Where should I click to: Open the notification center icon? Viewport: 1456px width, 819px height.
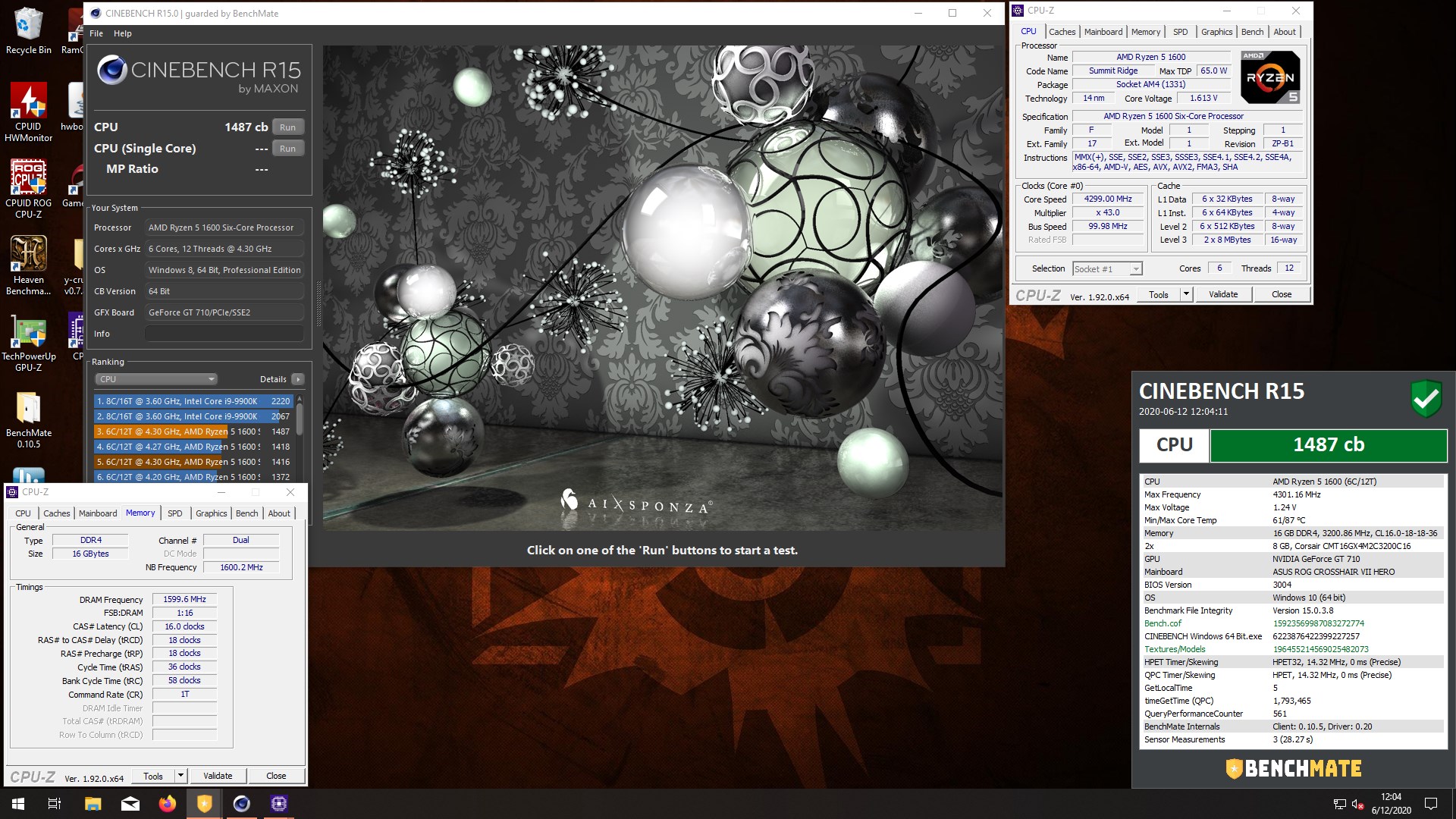pos(1431,804)
